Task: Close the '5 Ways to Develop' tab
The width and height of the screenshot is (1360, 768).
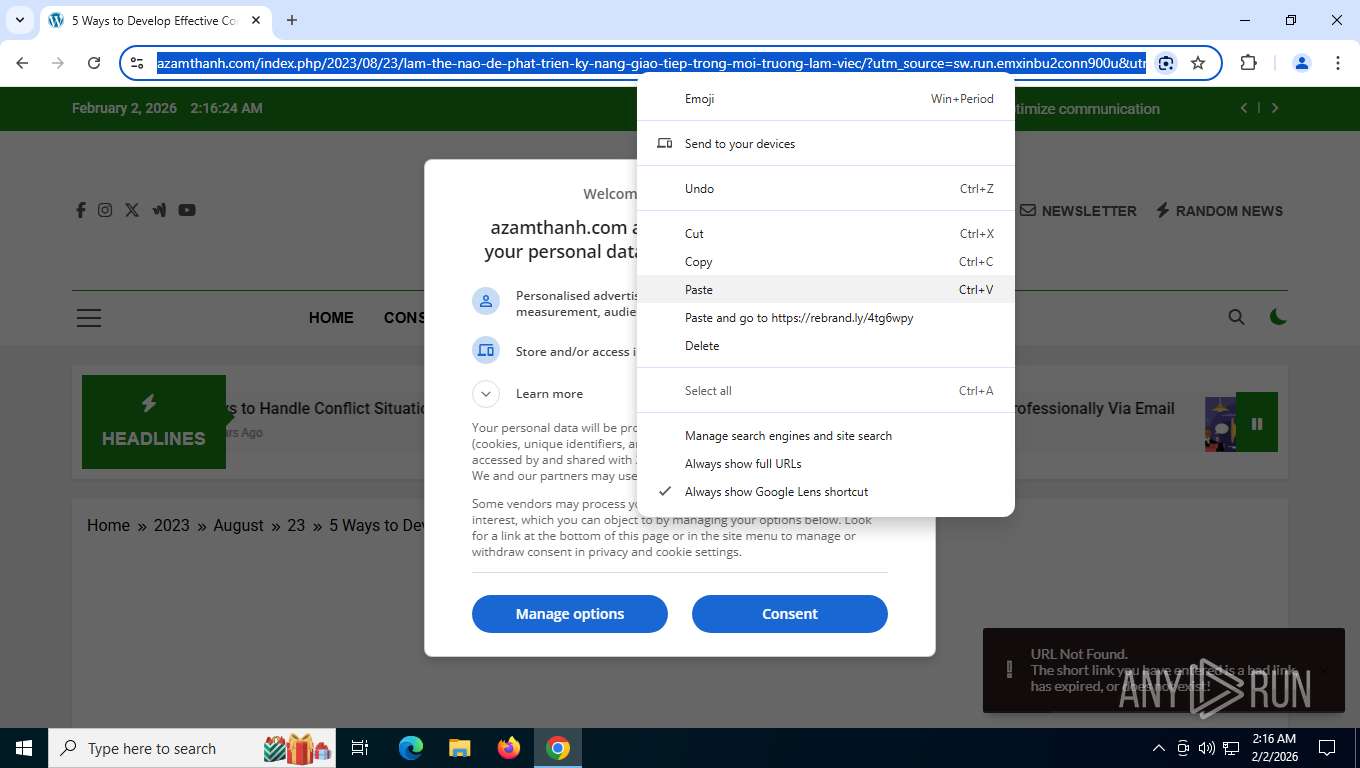Action: [x=256, y=20]
